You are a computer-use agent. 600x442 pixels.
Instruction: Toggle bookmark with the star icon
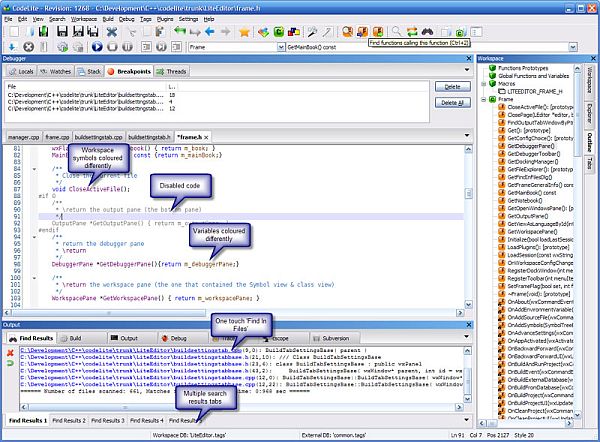coord(244,32)
